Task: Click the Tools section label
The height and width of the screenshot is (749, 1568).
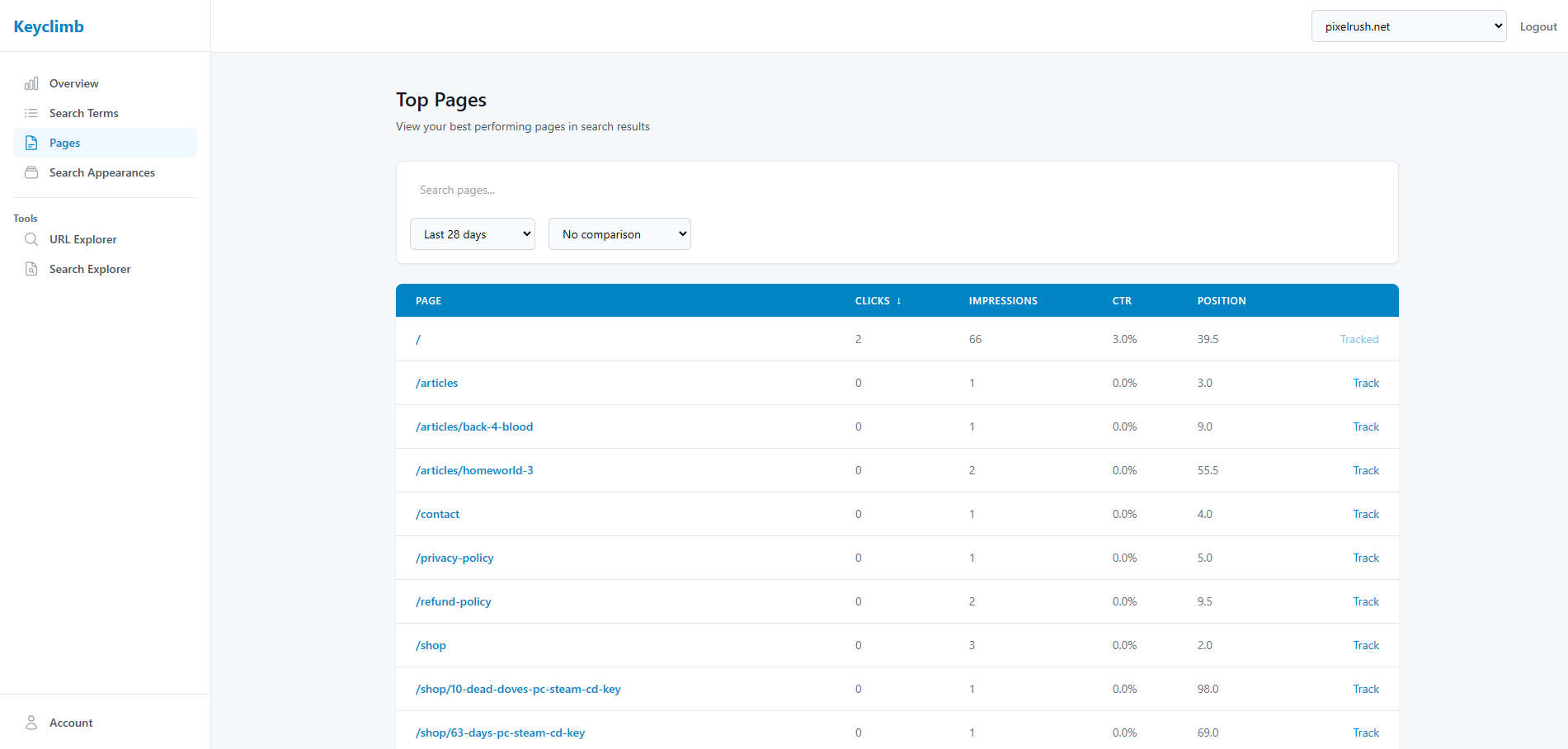Action: point(26,219)
